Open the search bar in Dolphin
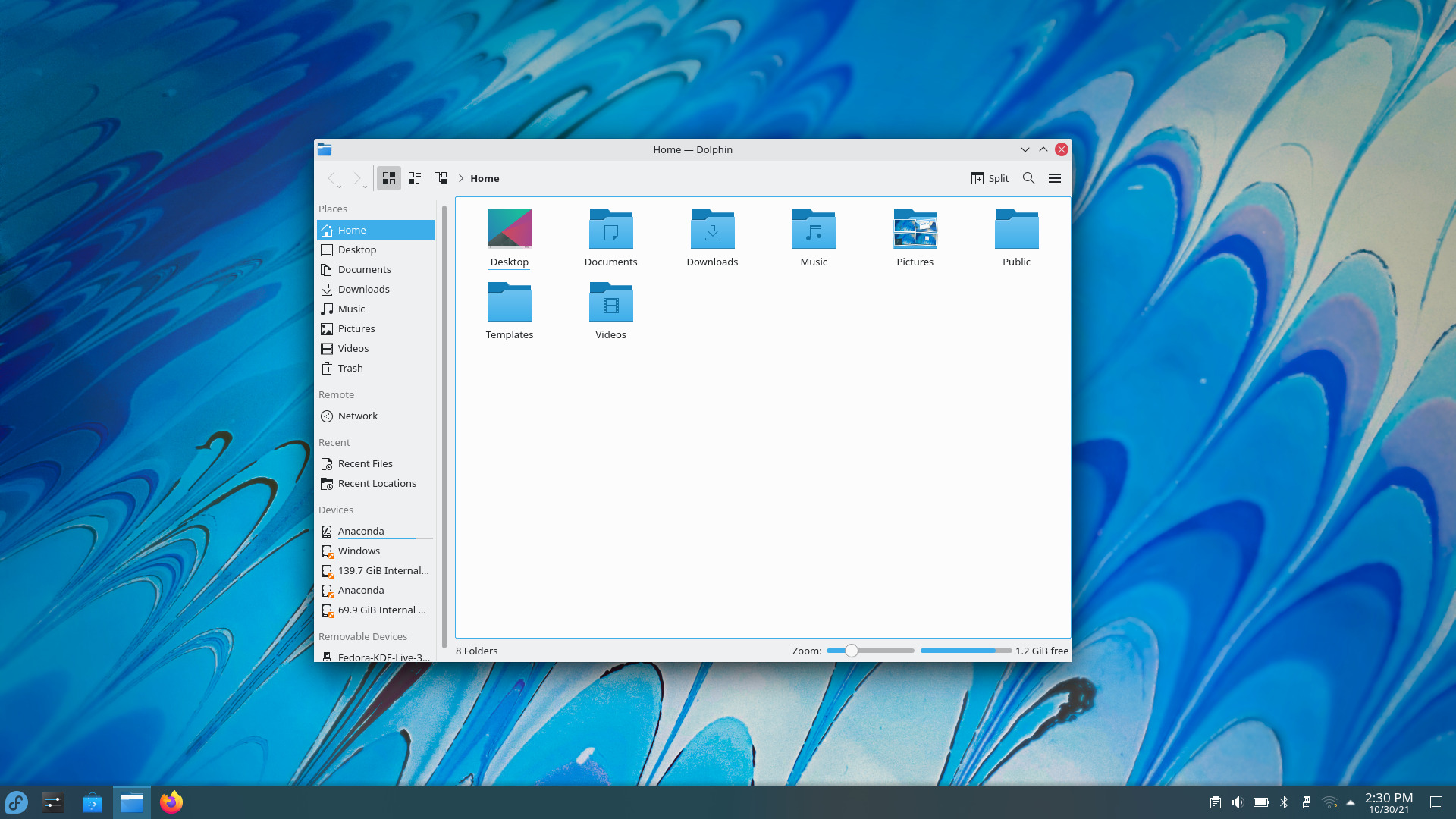The height and width of the screenshot is (819, 1456). [x=1028, y=178]
